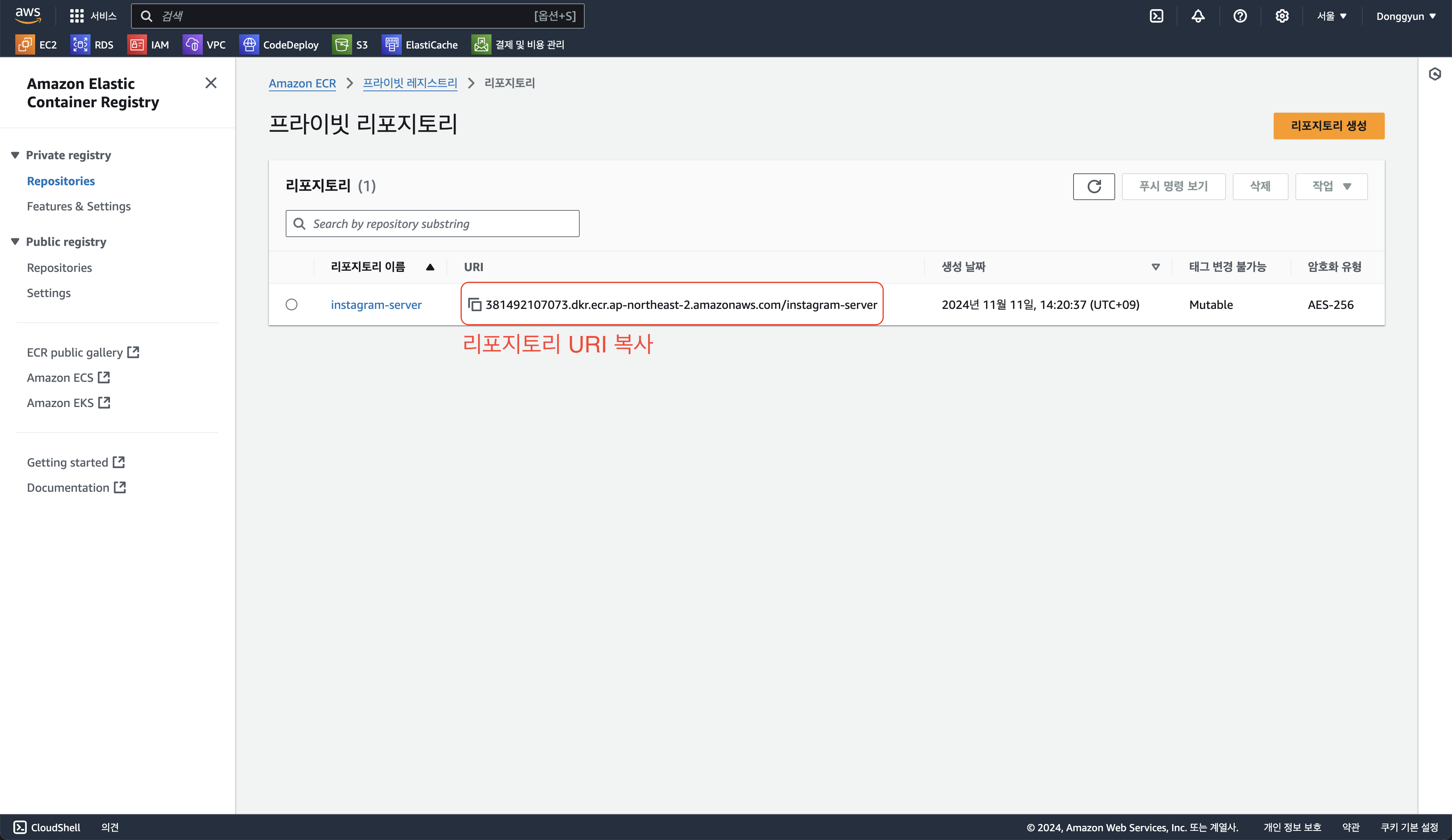Click the refresh repositories button
Viewport: 1452px width, 840px height.
click(x=1093, y=186)
